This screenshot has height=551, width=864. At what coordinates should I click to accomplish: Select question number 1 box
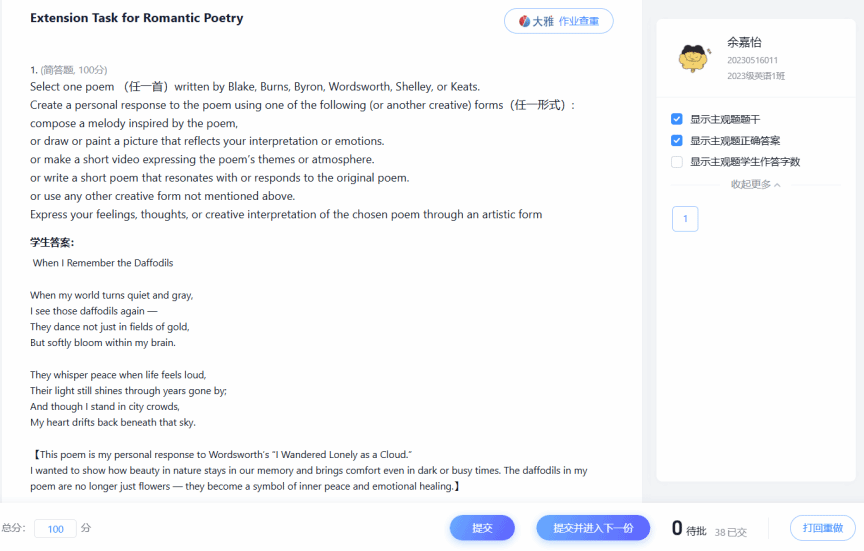coord(685,219)
